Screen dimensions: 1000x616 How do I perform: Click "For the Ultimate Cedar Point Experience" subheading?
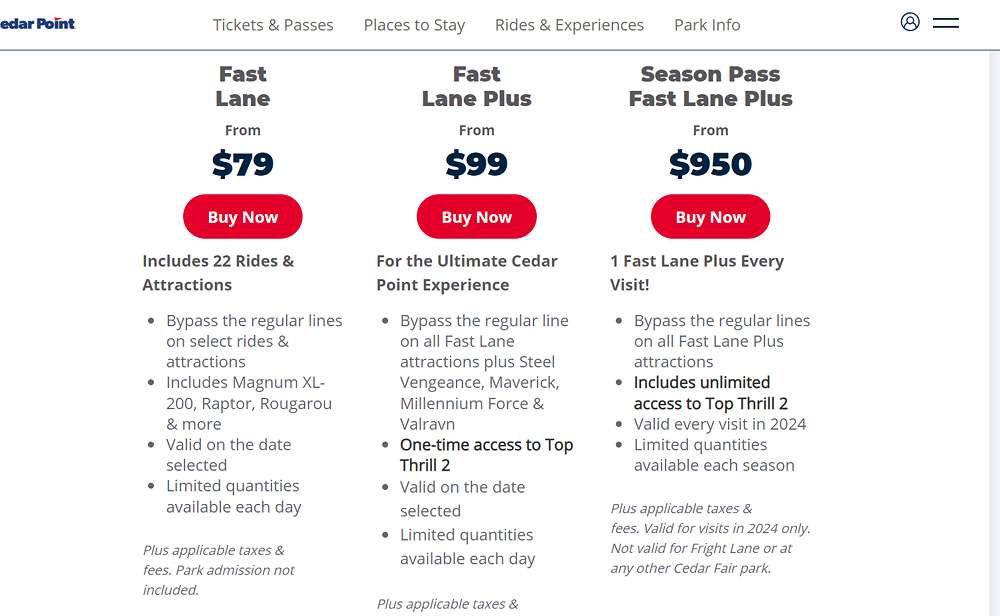pos(467,273)
